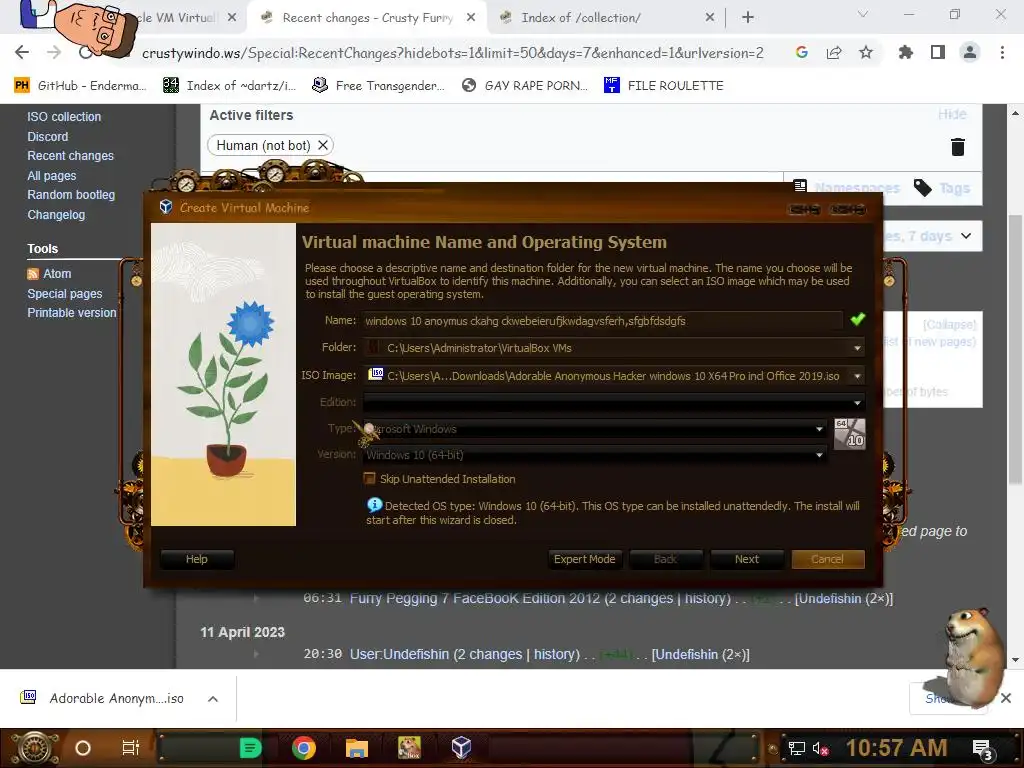Open the Discord sidebar link
Image resolution: width=1024 pixels, height=768 pixels.
pos(48,136)
